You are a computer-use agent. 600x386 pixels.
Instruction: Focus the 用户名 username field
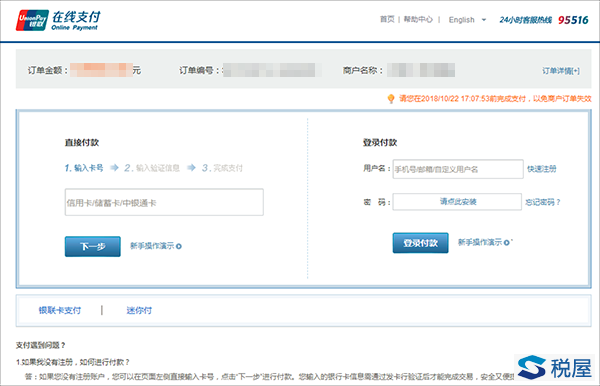click(x=458, y=169)
